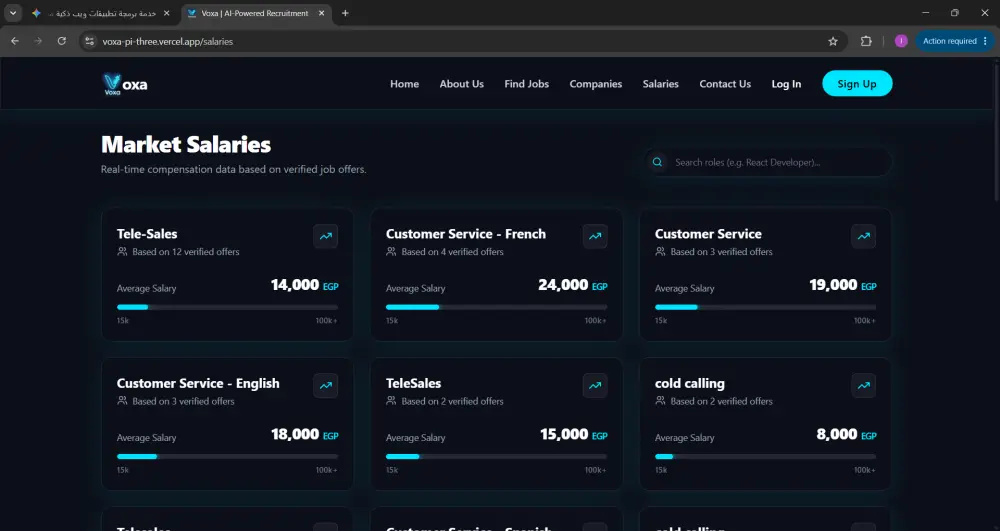The height and width of the screenshot is (531, 1000).
Task: Click the Search roles input field
Action: pos(768,163)
